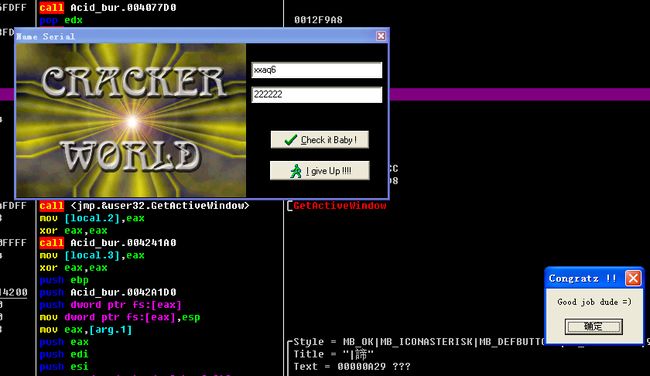The image size is (650, 376).
Task: Select the call GetActiveWindow instruction line
Action: tap(144, 206)
